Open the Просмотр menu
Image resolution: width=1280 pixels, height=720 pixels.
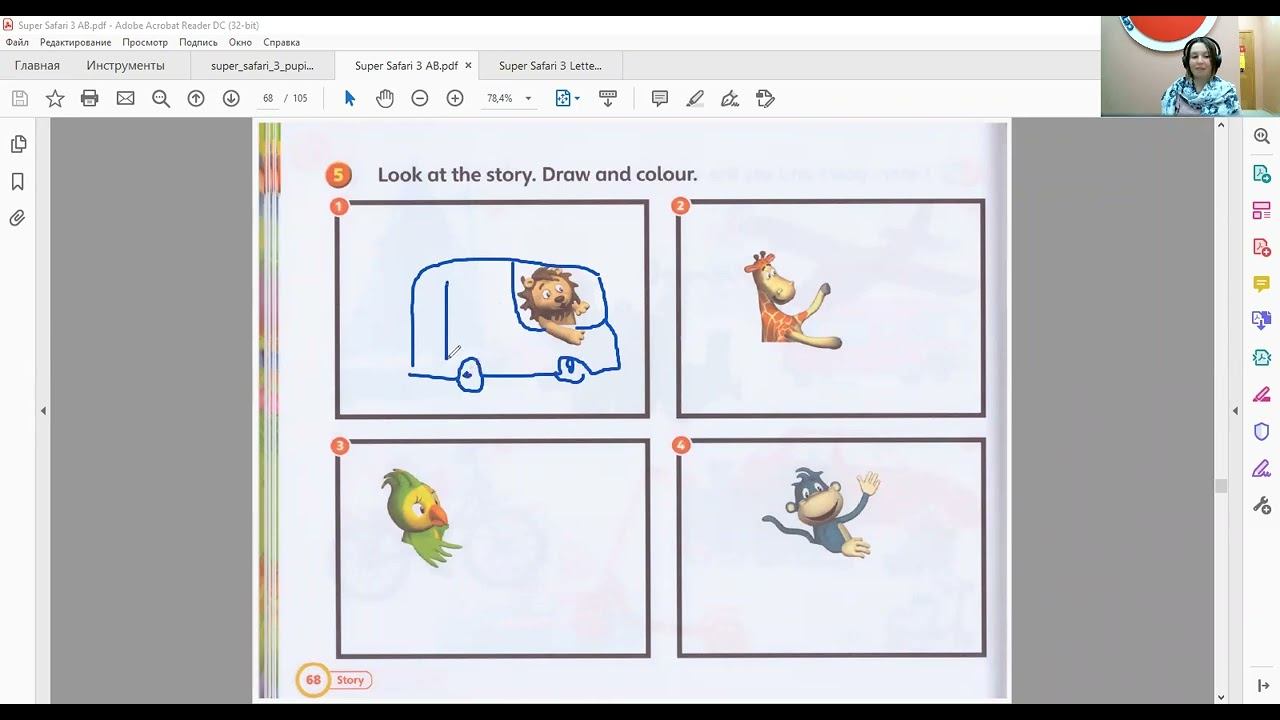145,42
